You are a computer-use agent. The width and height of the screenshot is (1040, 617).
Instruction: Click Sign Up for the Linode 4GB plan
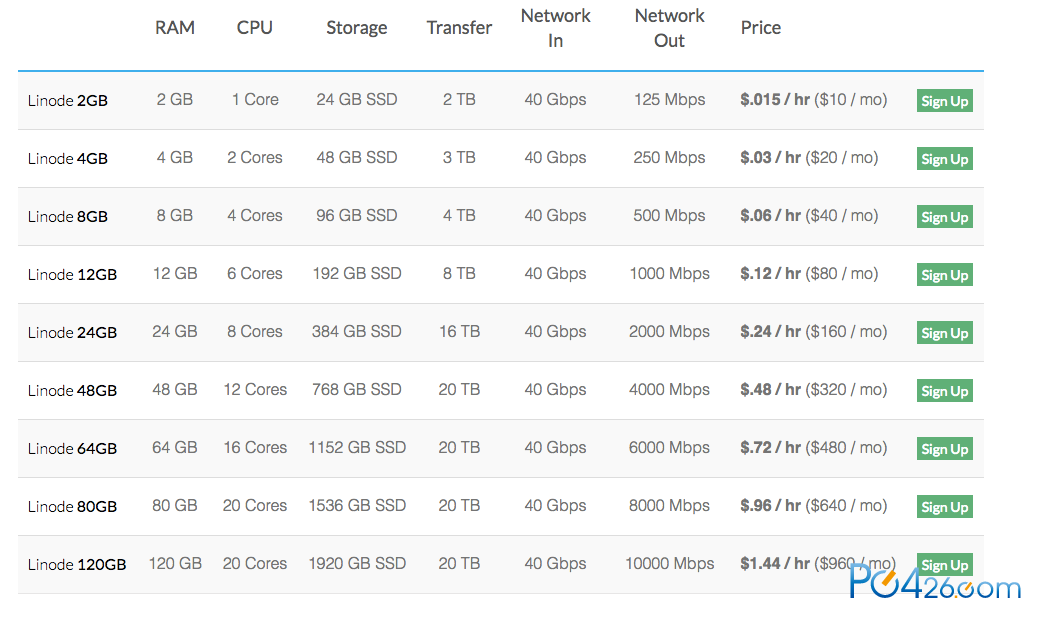[944, 159]
